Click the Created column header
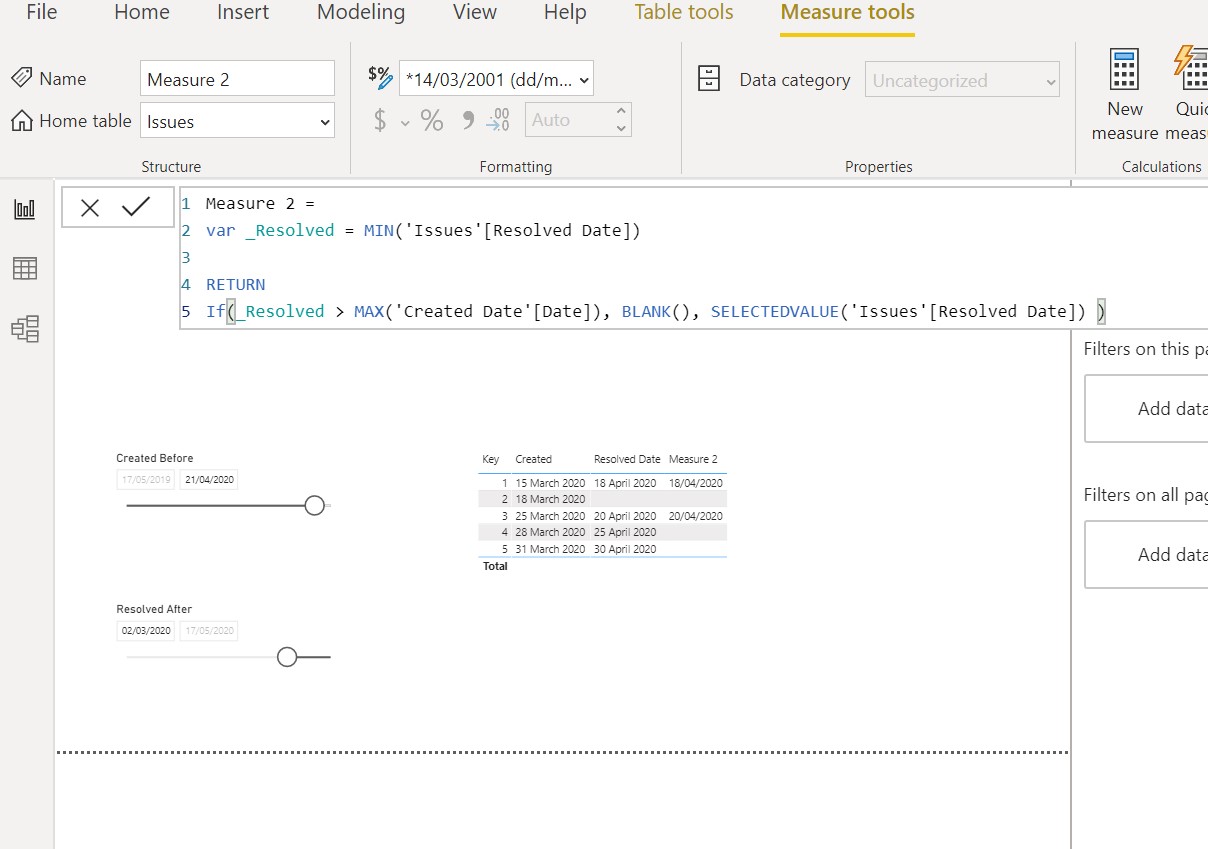Image resolution: width=1208 pixels, height=849 pixels. coord(533,459)
